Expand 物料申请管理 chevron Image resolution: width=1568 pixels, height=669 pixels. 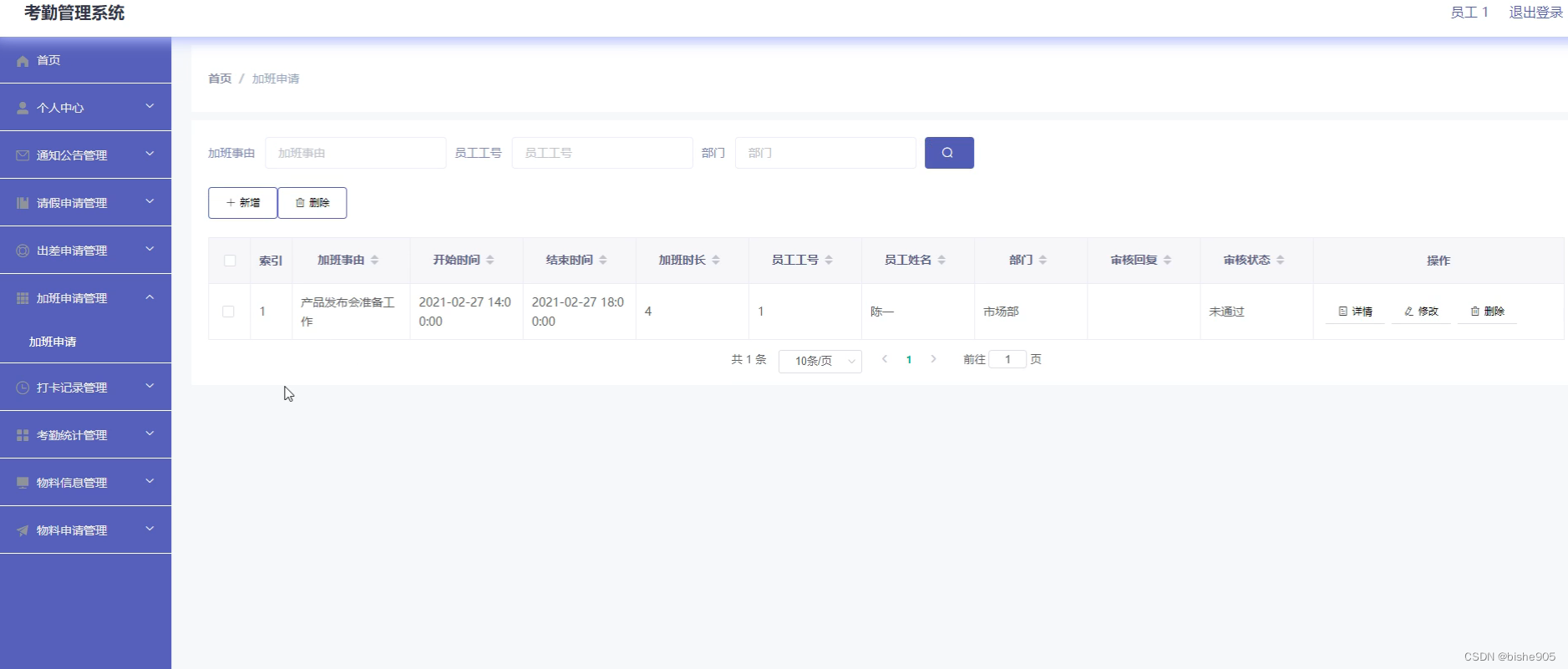pyautogui.click(x=150, y=529)
